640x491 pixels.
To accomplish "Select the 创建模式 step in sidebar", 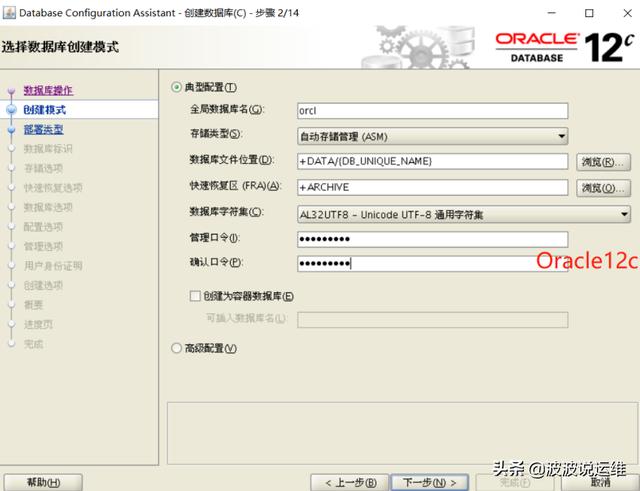I will point(44,110).
